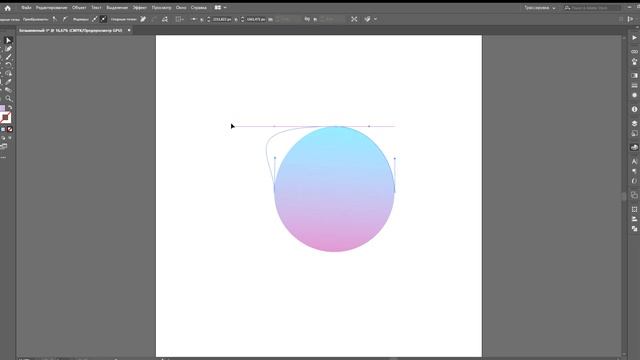Open the Окно menu
Screen dimensions: 640x360
(181, 8)
